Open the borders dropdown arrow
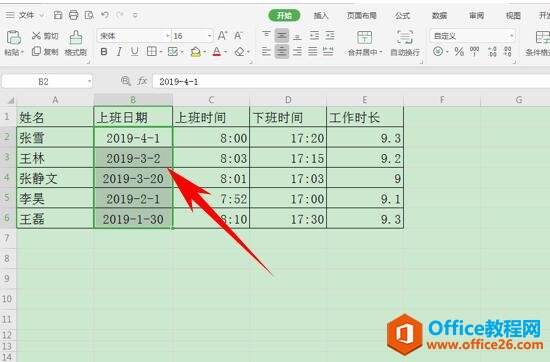This screenshot has height=362, width=550. 161,52
